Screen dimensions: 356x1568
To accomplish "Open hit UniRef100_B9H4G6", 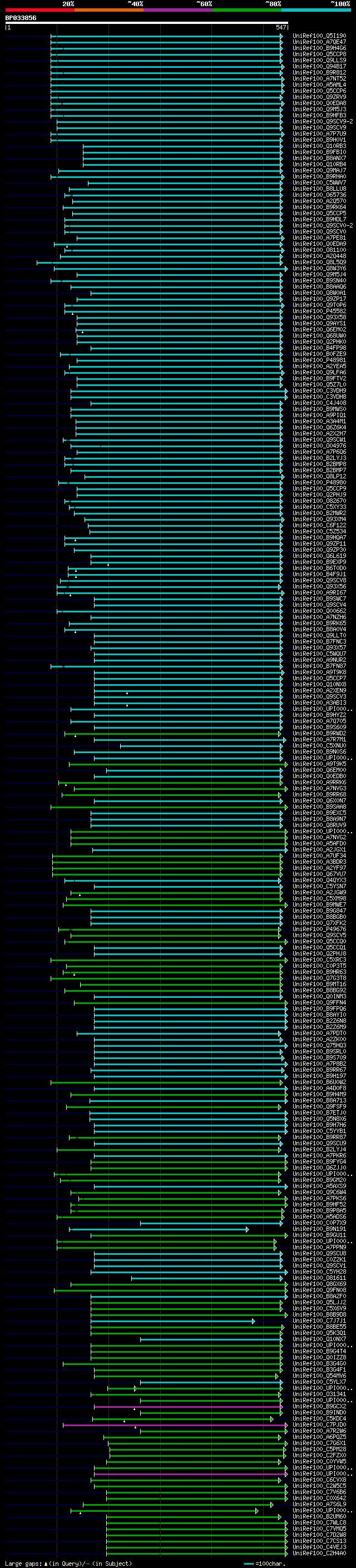I will [319, 48].
